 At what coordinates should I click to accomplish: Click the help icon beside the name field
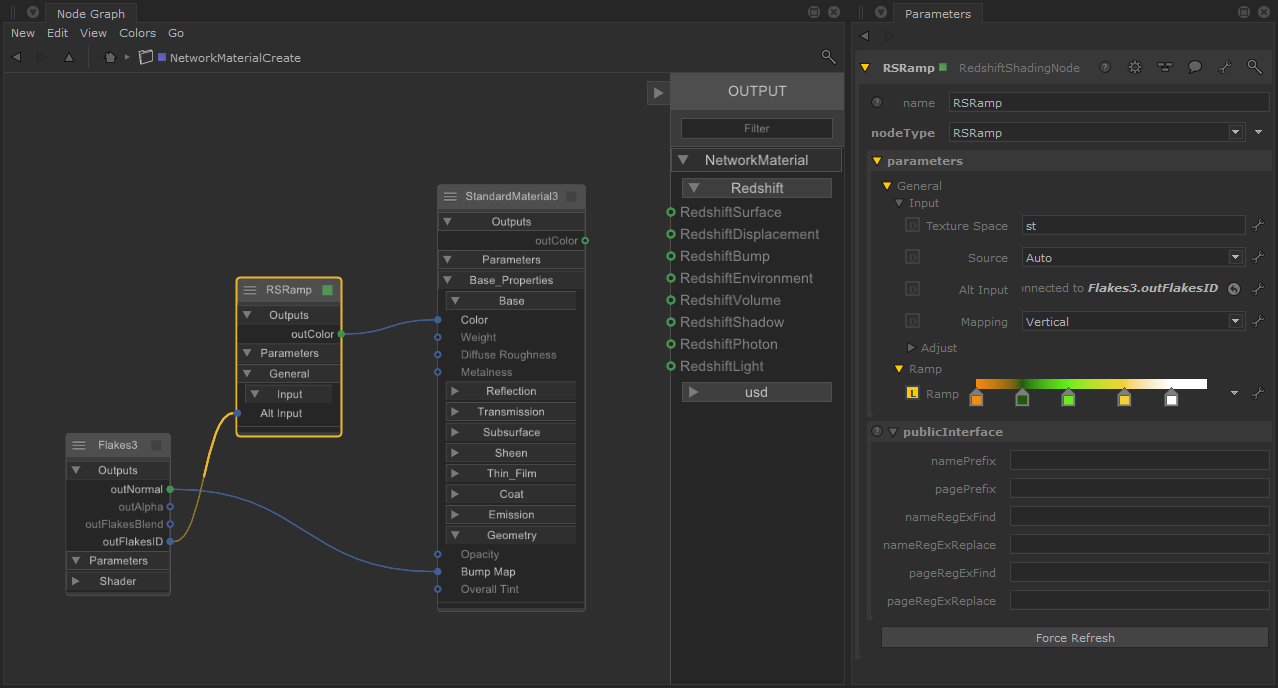877,102
